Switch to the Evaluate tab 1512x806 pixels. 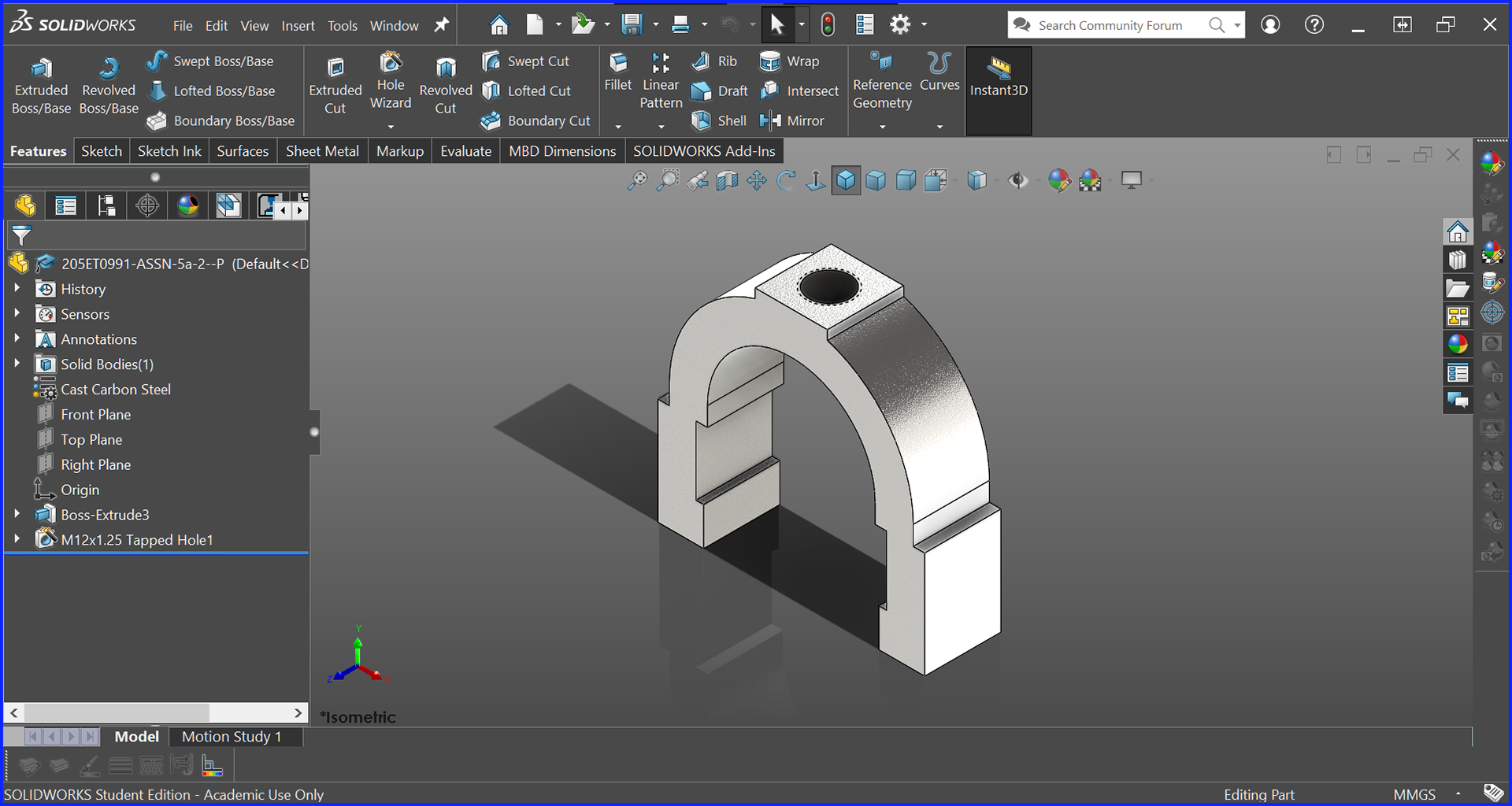(x=465, y=151)
